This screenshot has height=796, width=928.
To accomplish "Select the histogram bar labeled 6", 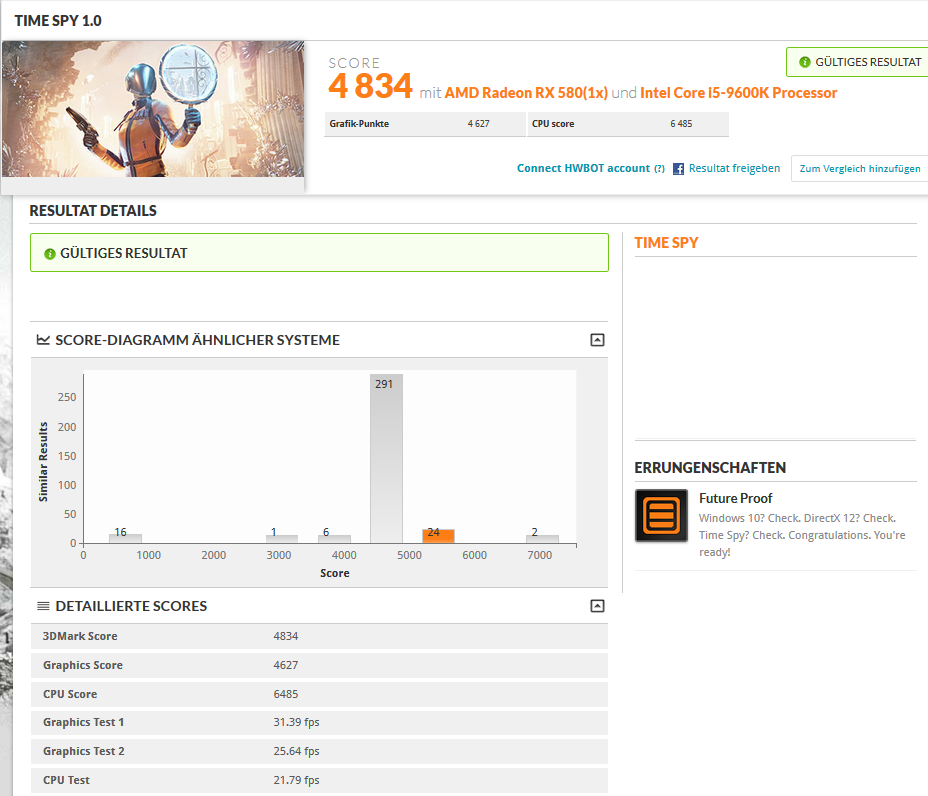I will [334, 539].
